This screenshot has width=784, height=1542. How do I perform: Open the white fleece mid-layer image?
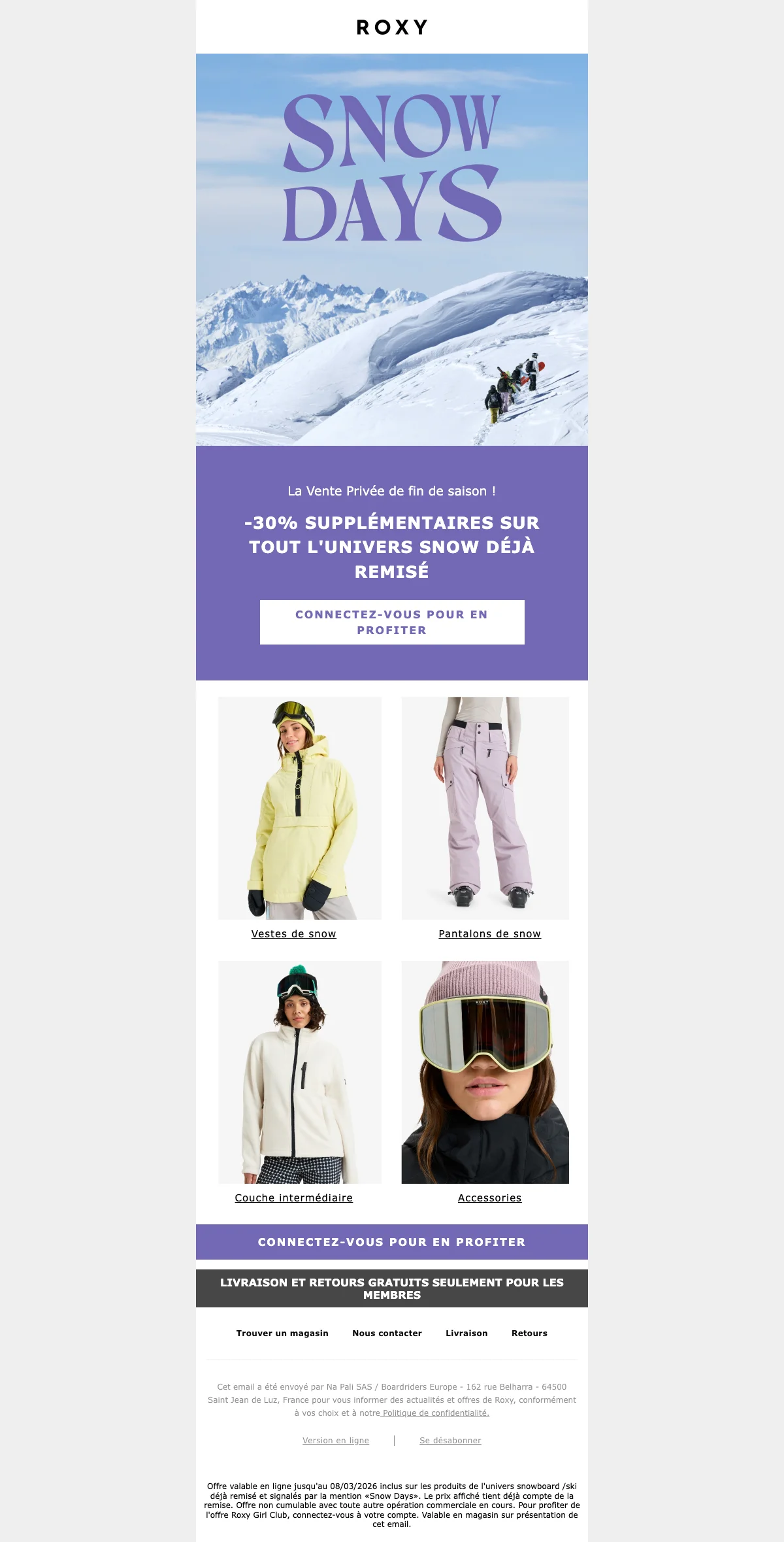[300, 1072]
